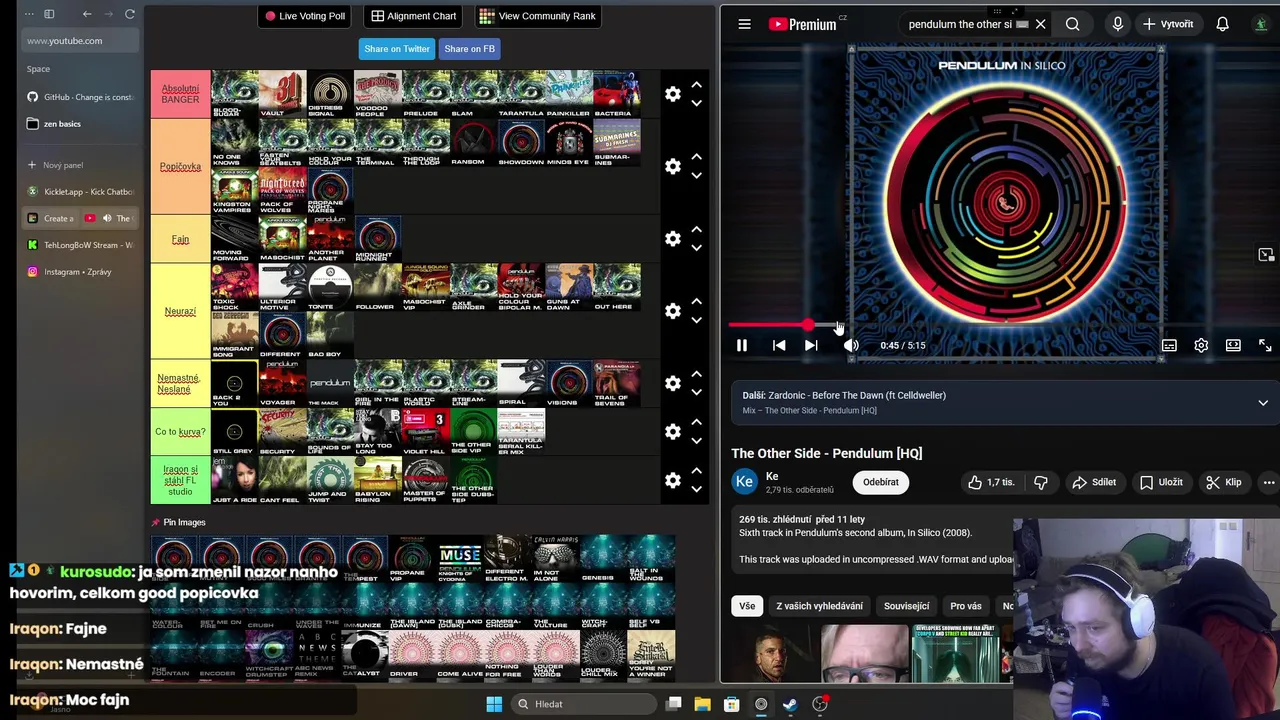Screen dimensions: 1280x720
Task: Select the Související filter chip
Action: [906, 606]
